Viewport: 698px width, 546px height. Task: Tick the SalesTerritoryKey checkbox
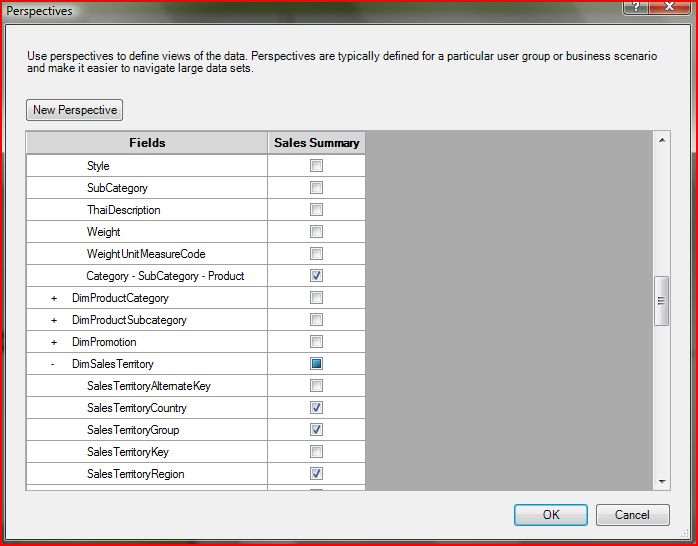coord(316,452)
